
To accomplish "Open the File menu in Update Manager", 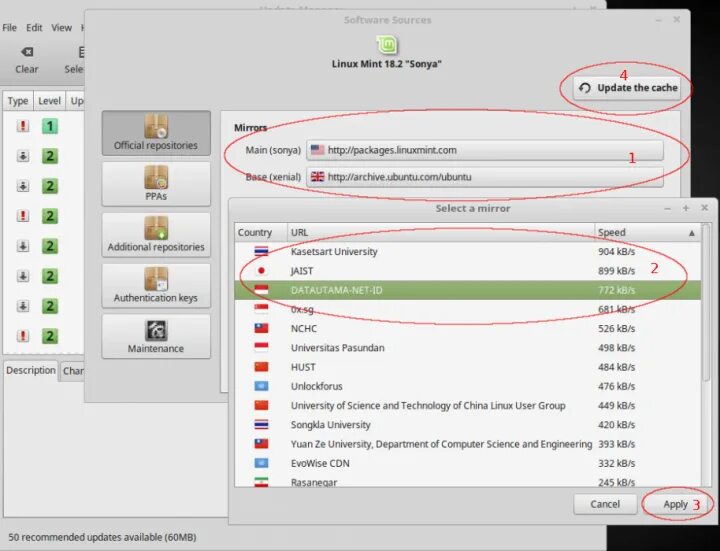I will coord(9,28).
